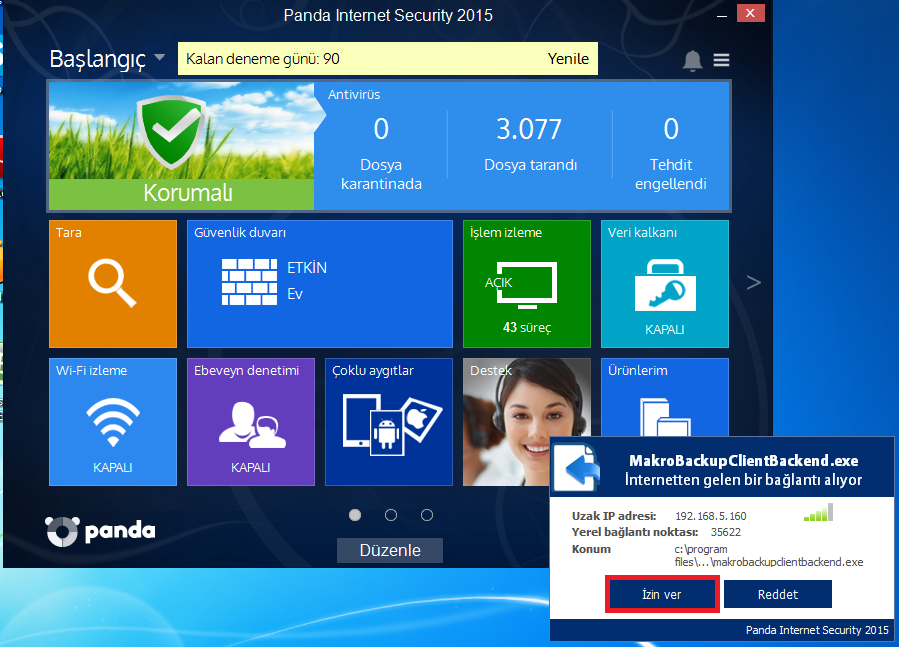
Task: Click the 3.077 Dosya tarandı statistic
Action: point(530,143)
